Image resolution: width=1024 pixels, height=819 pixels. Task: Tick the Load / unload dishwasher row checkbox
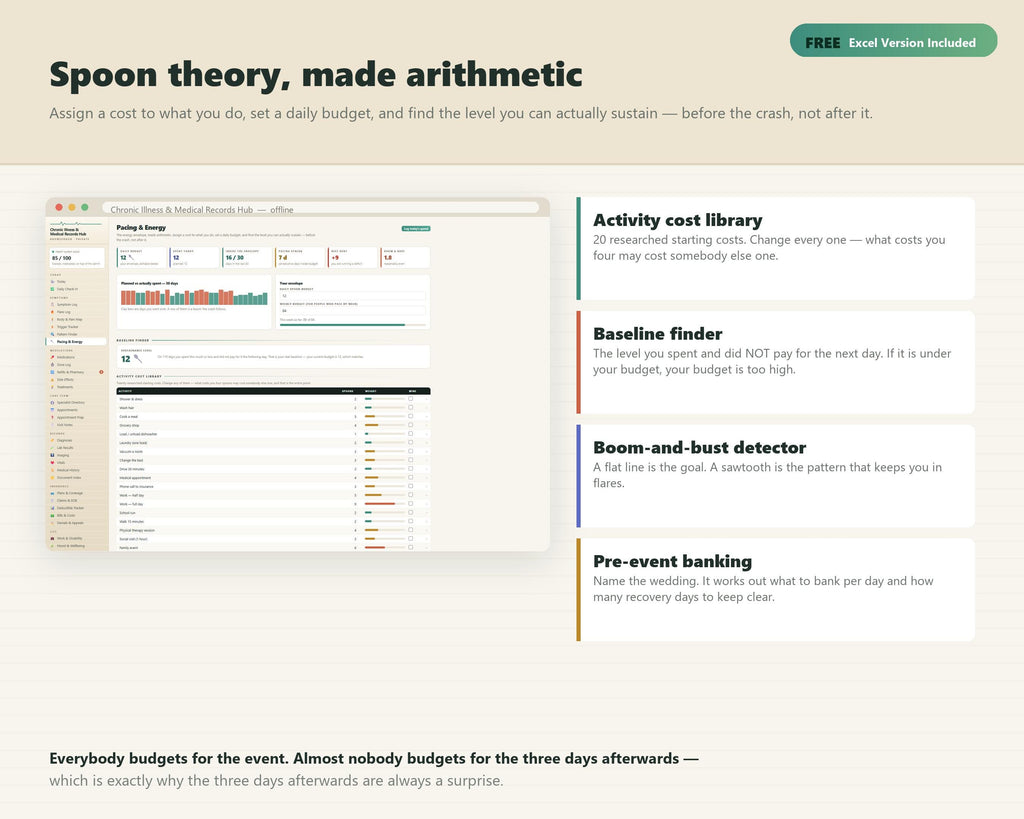[x=411, y=434]
